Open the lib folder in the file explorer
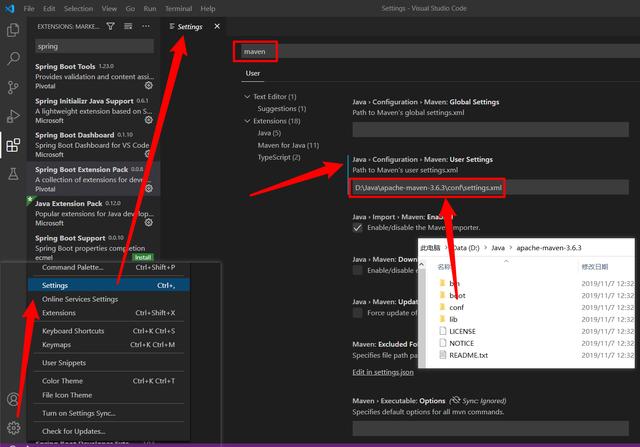Image resolution: width=640 pixels, height=447 pixels. pyautogui.click(x=453, y=319)
